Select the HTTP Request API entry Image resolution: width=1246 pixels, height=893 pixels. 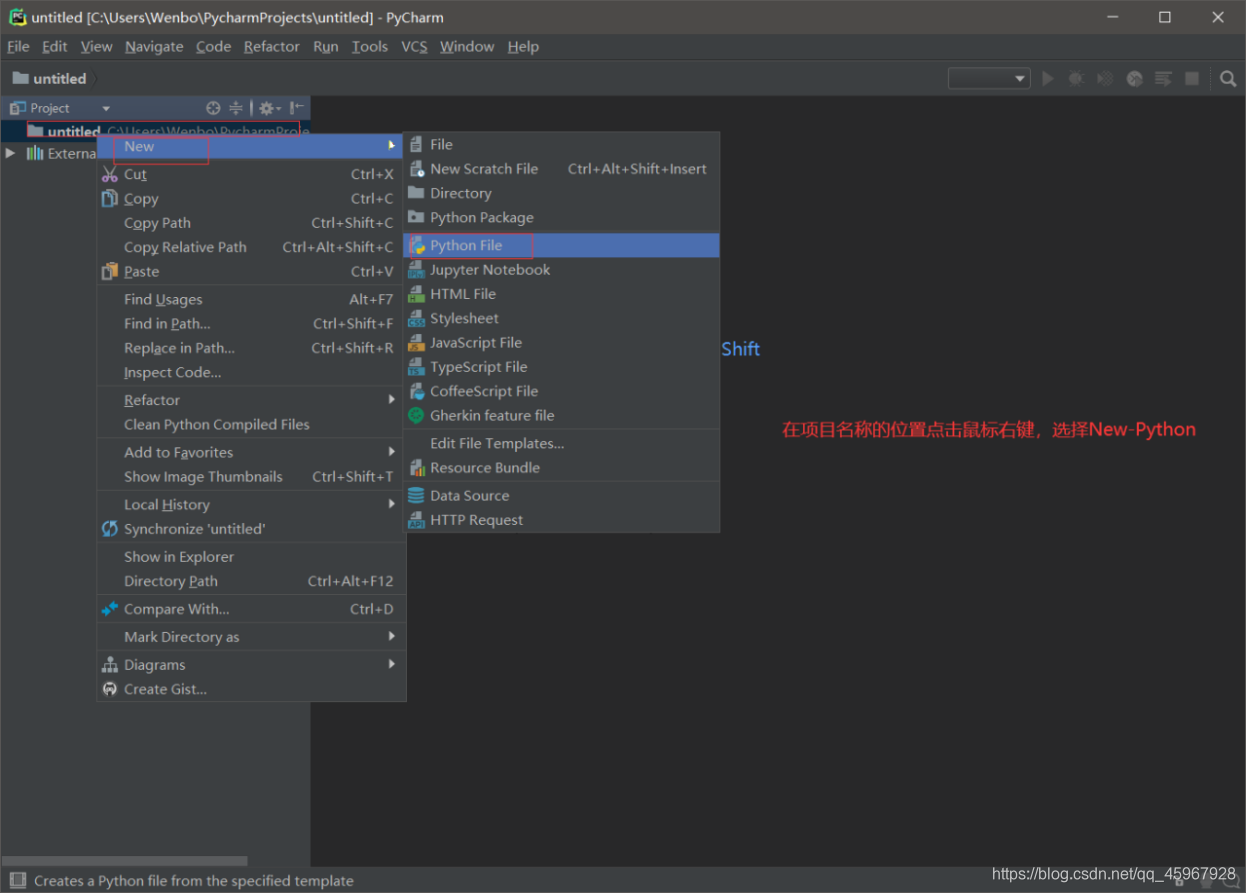click(x=561, y=520)
